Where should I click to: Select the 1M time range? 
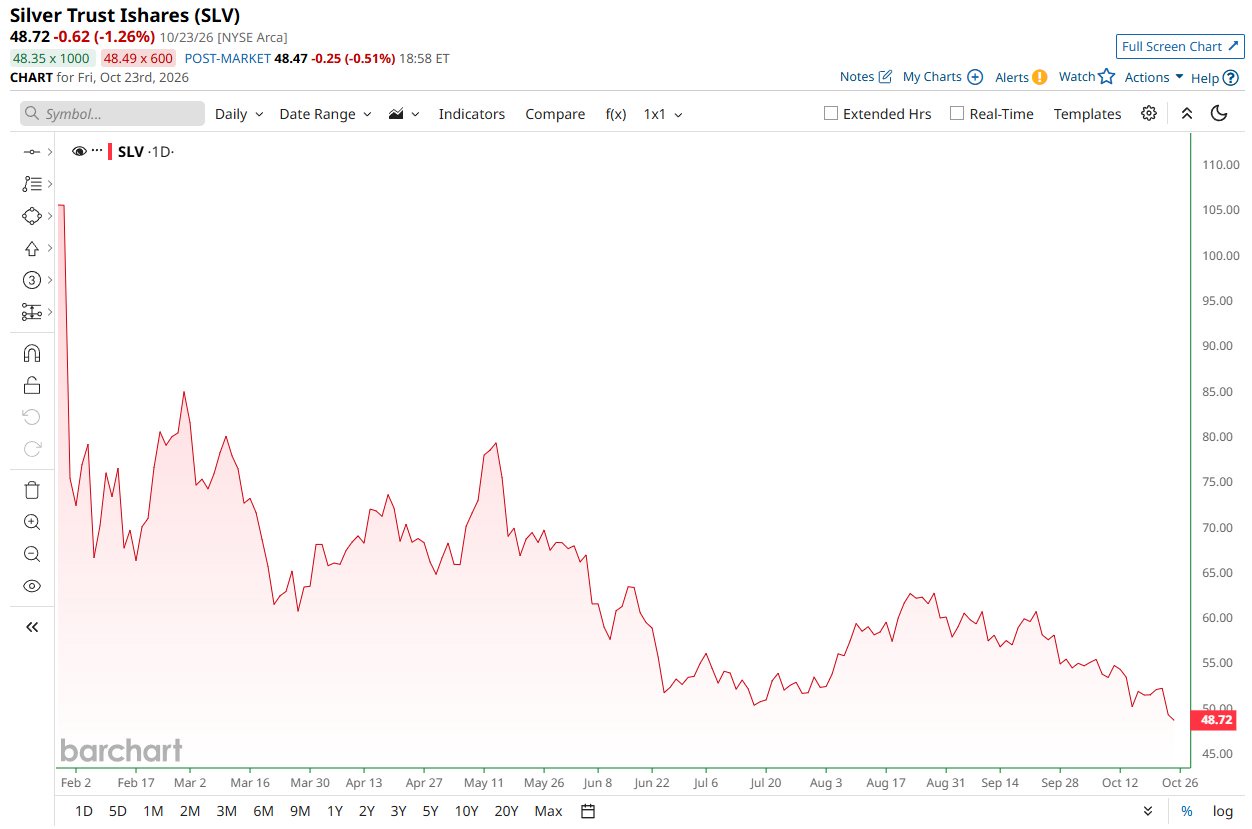click(x=153, y=811)
